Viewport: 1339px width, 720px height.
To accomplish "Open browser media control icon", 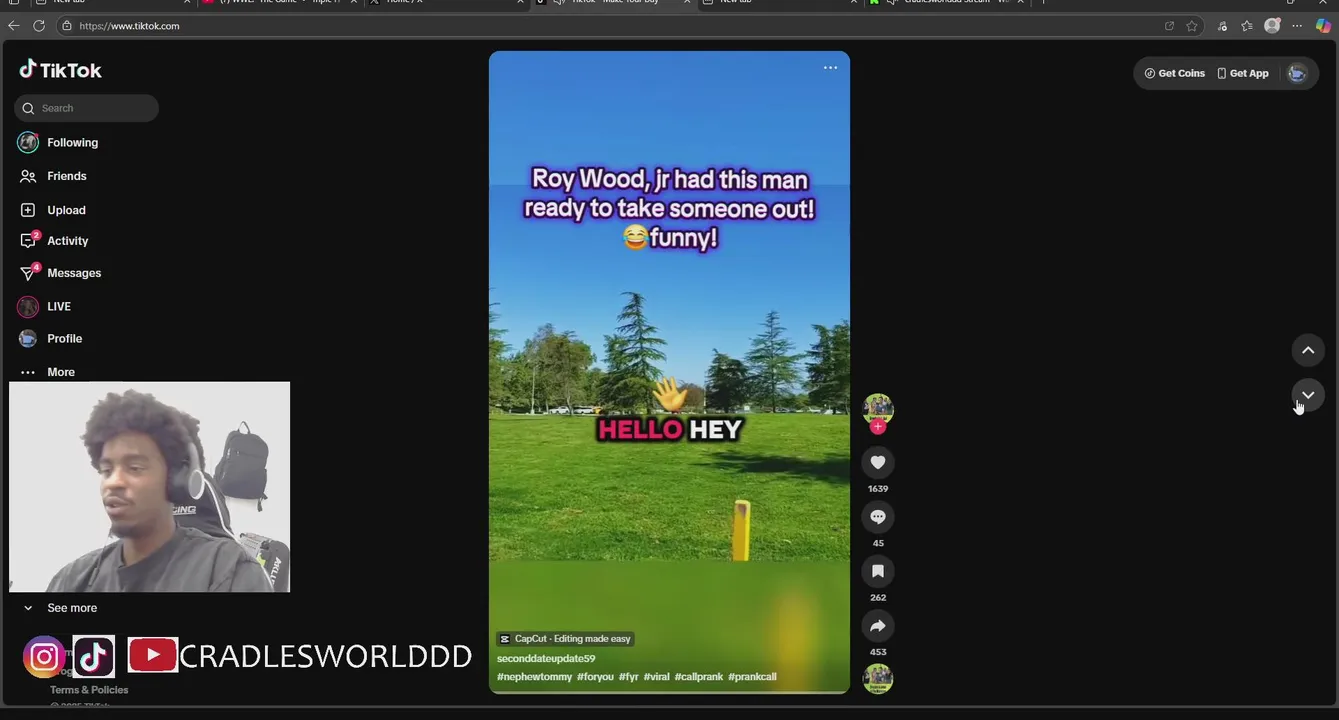I will 1222,26.
